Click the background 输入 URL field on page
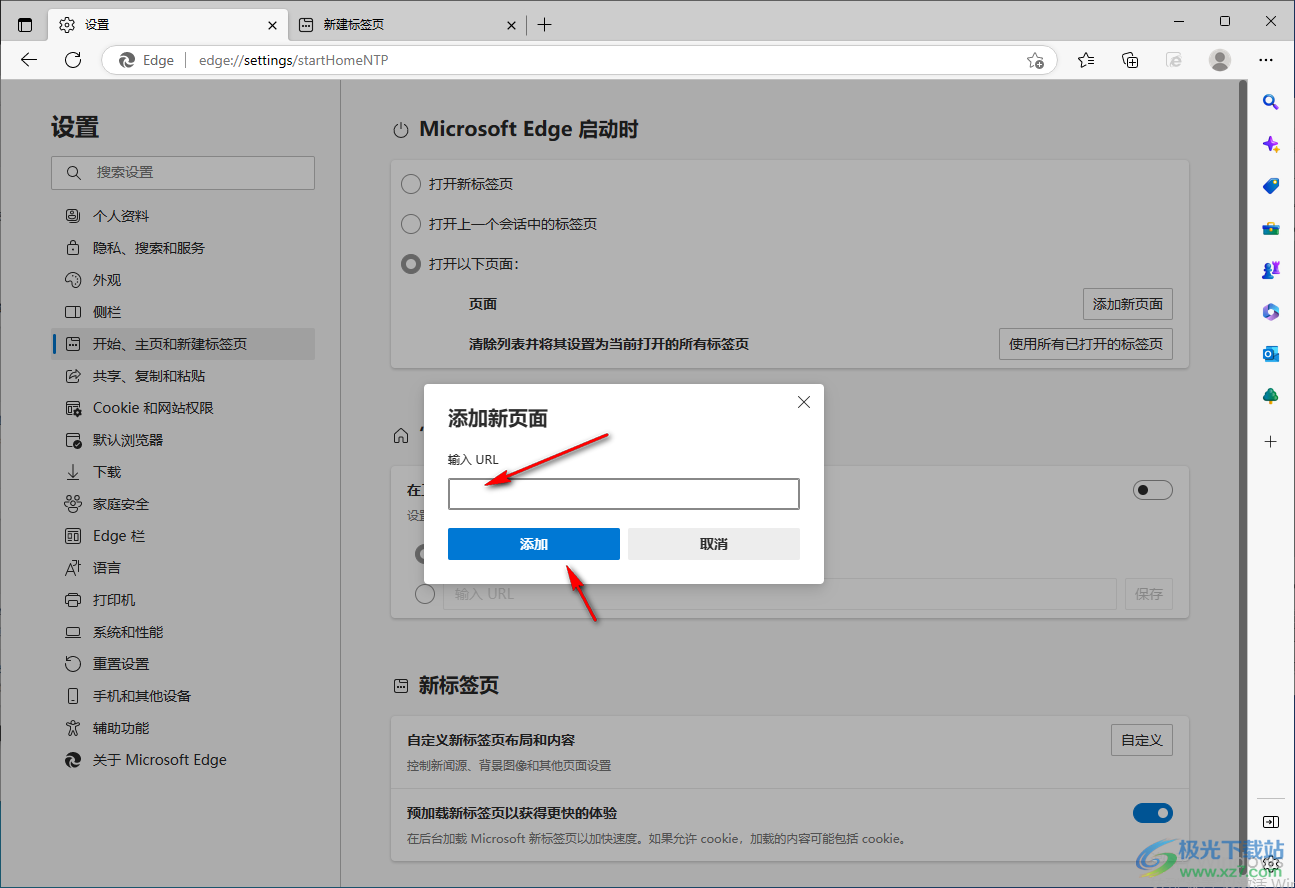Viewport: 1295px width, 888px height. click(780, 594)
